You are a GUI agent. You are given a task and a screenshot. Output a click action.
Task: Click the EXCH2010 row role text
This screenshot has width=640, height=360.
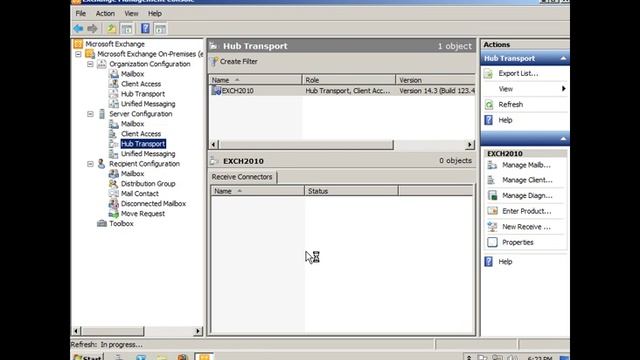pos(348,91)
